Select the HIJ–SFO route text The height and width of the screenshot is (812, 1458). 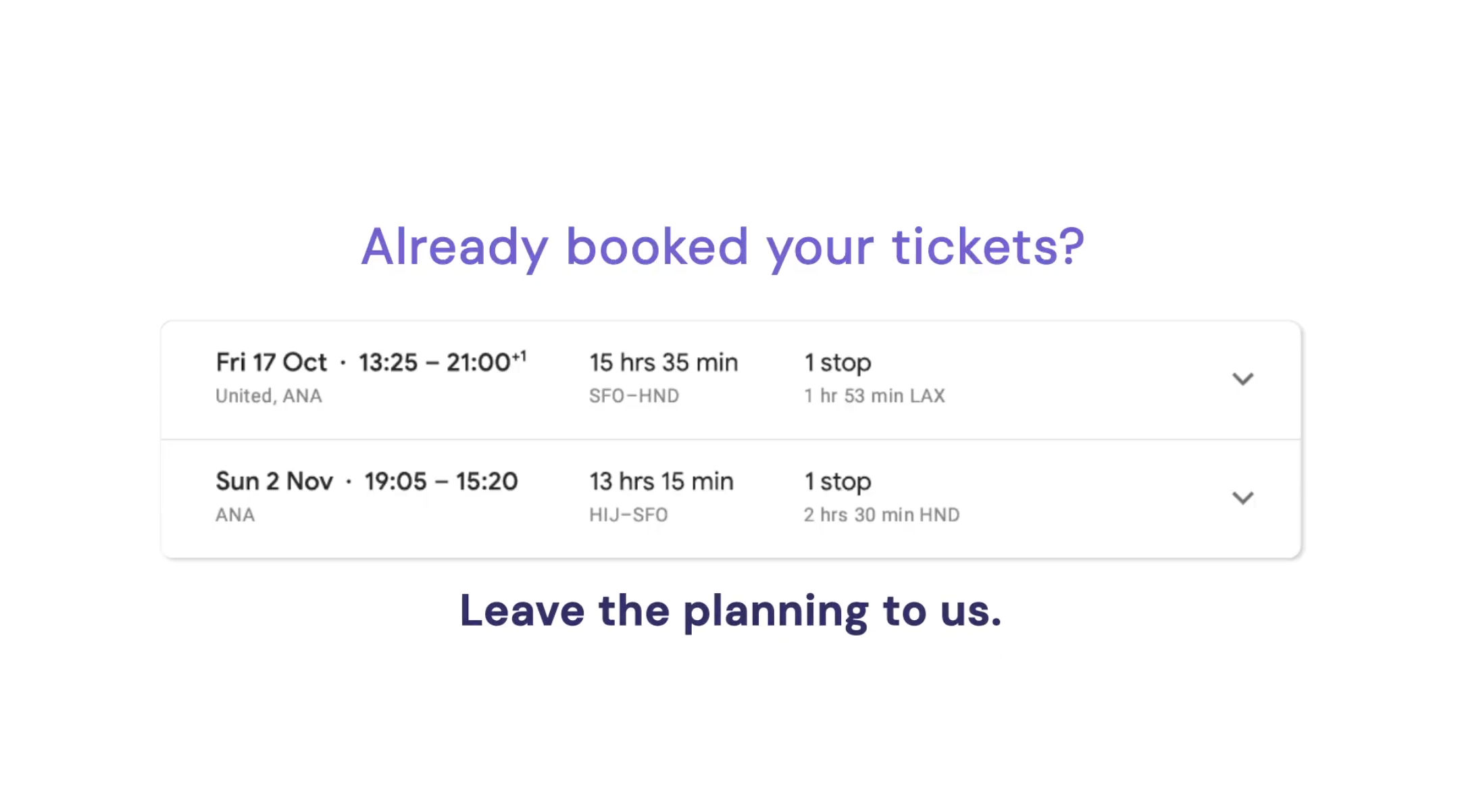[628, 515]
